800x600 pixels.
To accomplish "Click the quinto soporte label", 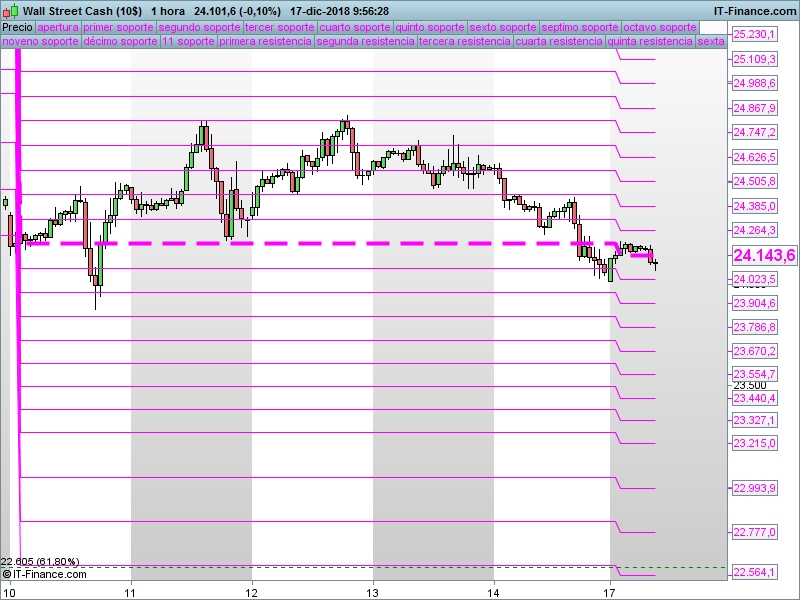I will (430, 28).
